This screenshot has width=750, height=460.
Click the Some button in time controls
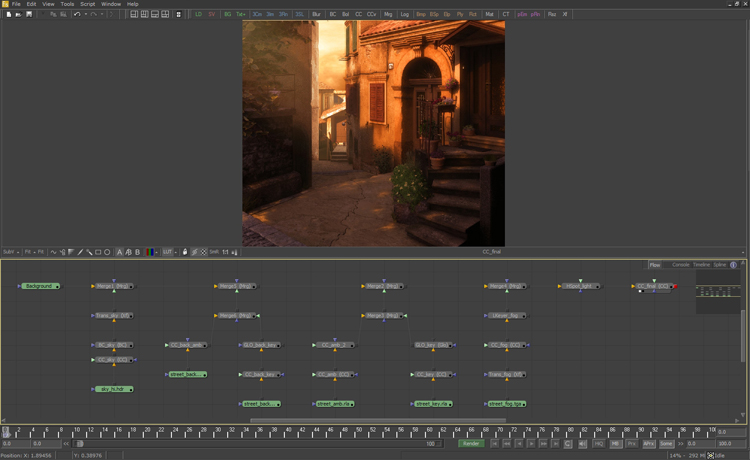[x=667, y=443]
